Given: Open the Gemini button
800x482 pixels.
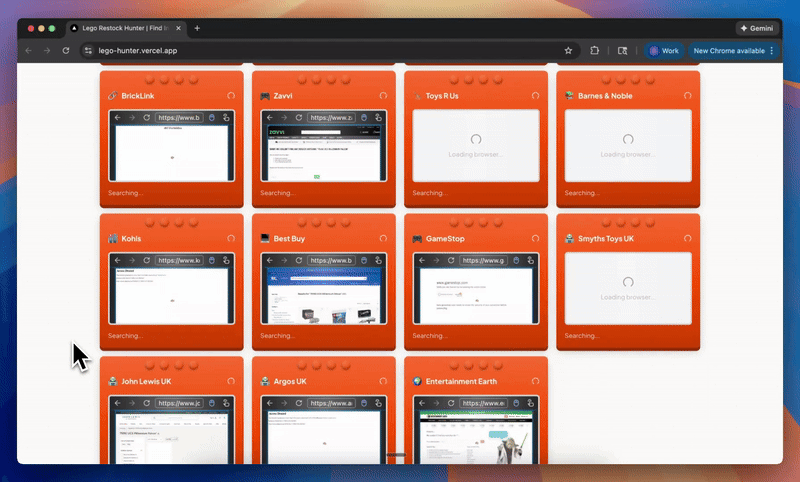Looking at the screenshot, I should pos(757,28).
